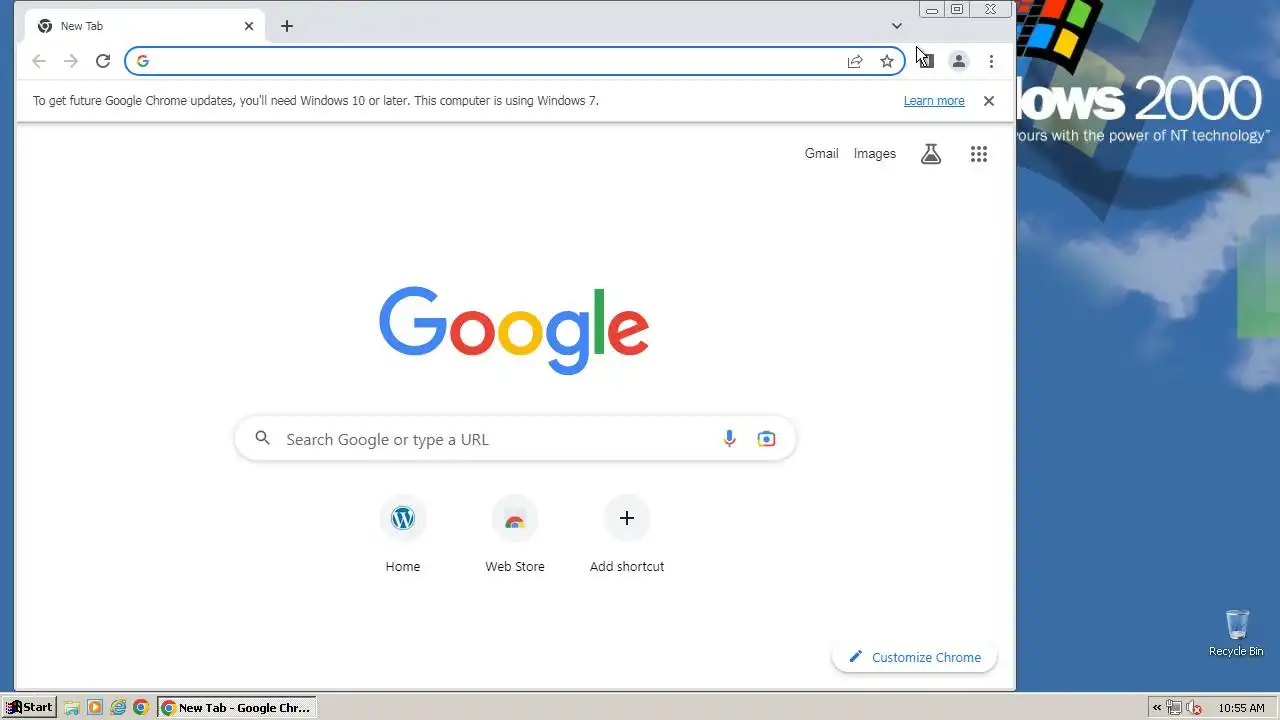Search by image with camera icon

point(766,439)
